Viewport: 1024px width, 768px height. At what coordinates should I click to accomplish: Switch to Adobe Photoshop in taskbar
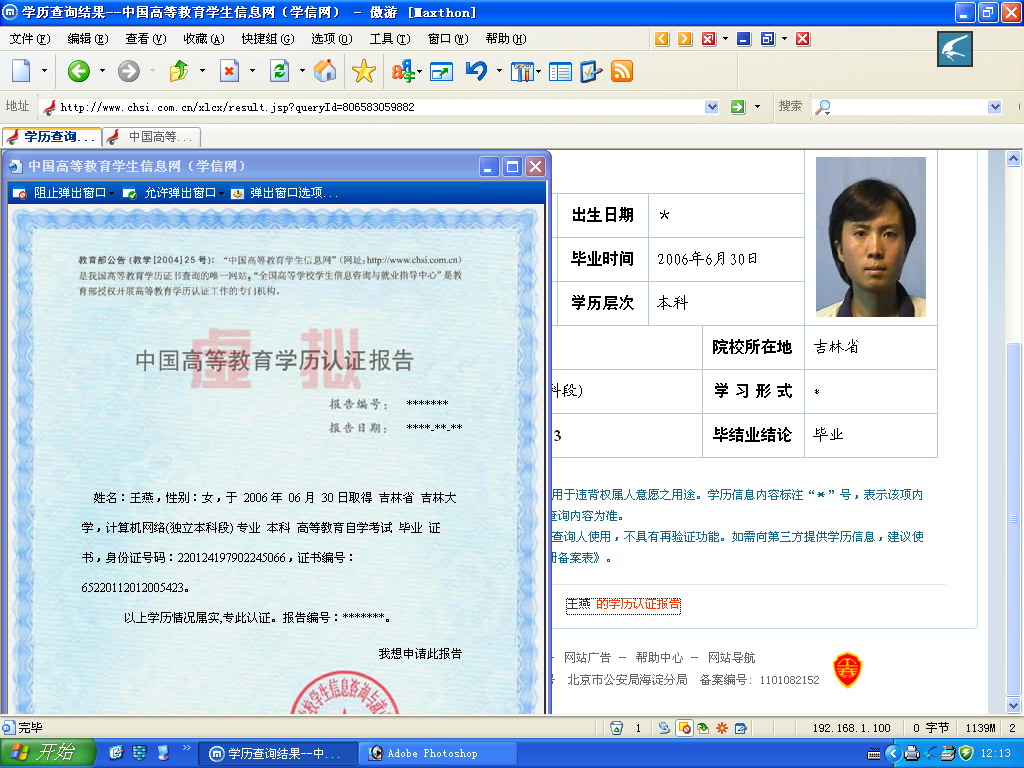coord(438,754)
